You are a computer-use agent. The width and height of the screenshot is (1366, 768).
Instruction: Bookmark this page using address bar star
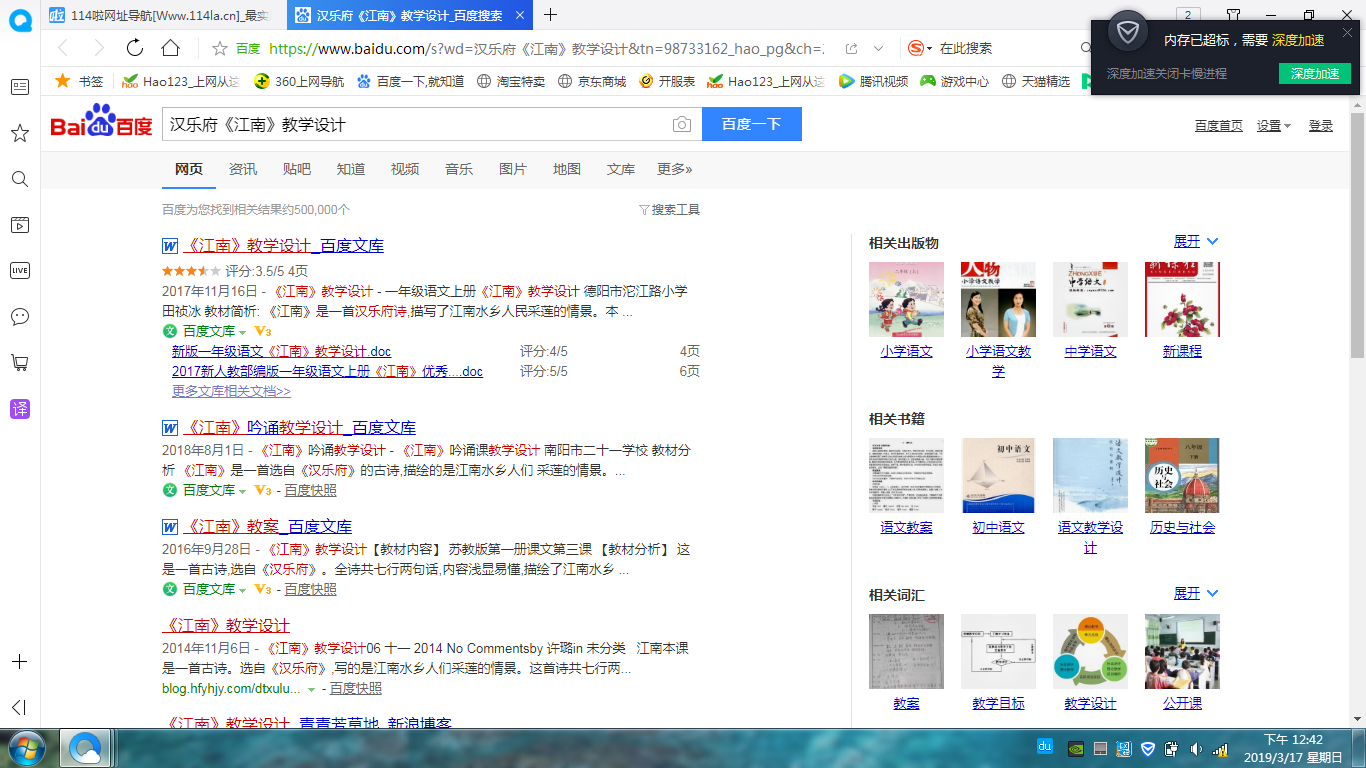coord(220,48)
